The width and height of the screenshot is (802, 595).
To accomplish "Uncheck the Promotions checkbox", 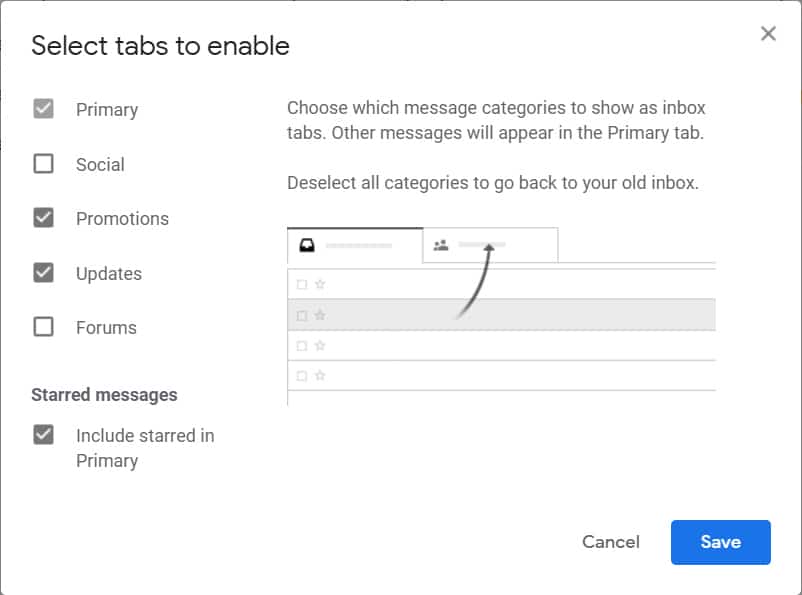I will click(43, 218).
